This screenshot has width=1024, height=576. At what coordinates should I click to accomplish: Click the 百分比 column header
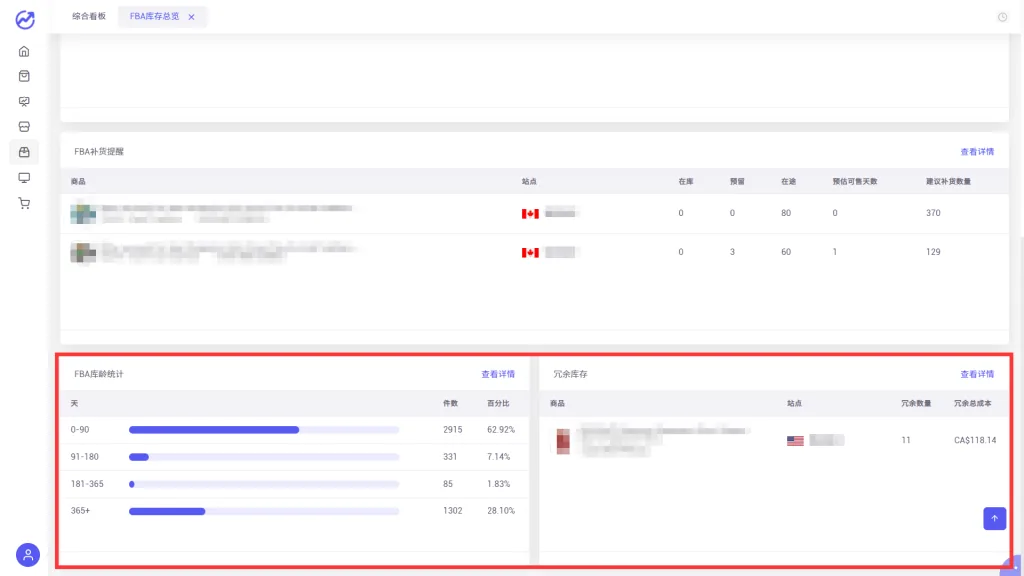tap(498, 404)
